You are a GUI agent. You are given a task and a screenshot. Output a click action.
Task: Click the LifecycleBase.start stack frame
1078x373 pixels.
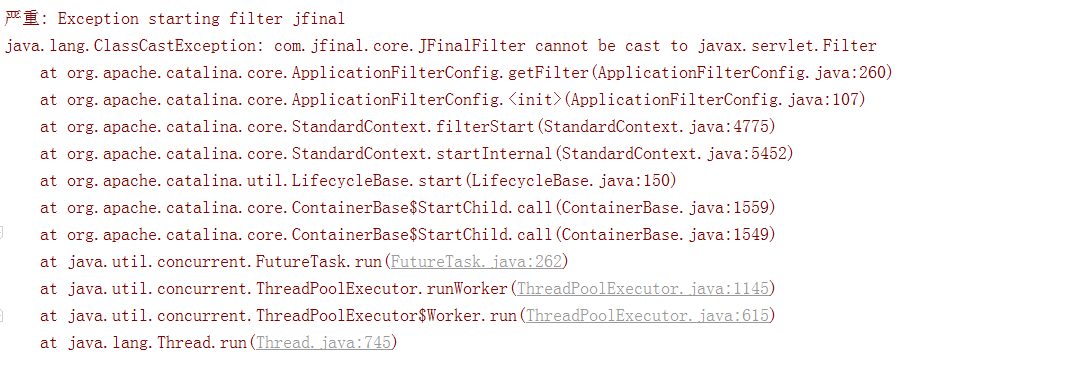coord(358,181)
